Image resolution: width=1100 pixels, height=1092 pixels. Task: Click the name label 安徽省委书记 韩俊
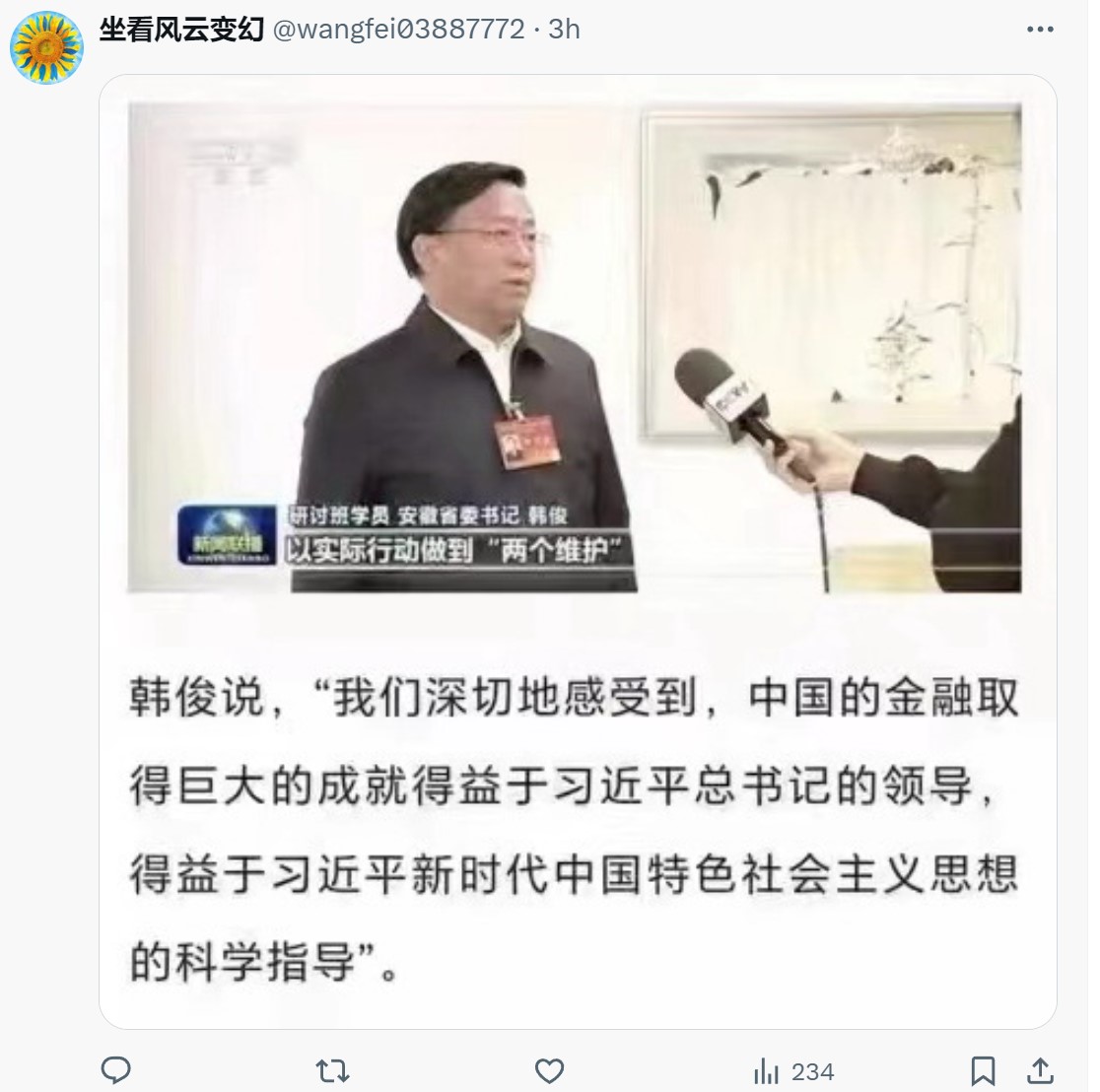(x=482, y=515)
